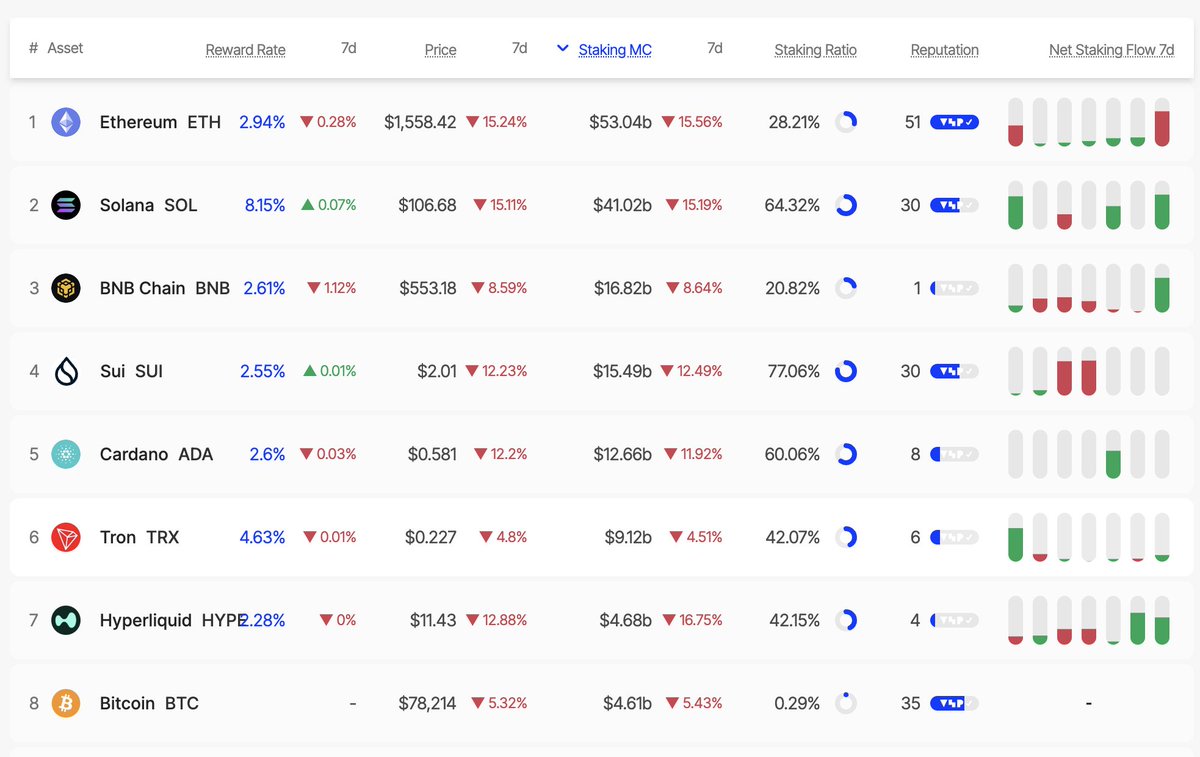Click Sui's 77.06% staking ratio ring
The image size is (1200, 757).
(x=846, y=371)
